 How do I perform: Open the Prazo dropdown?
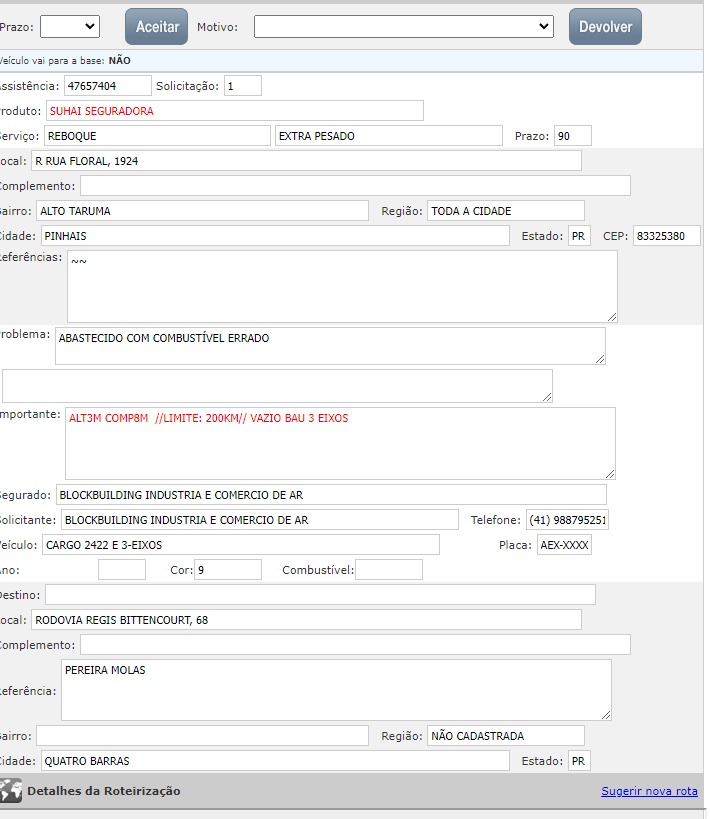(69, 26)
